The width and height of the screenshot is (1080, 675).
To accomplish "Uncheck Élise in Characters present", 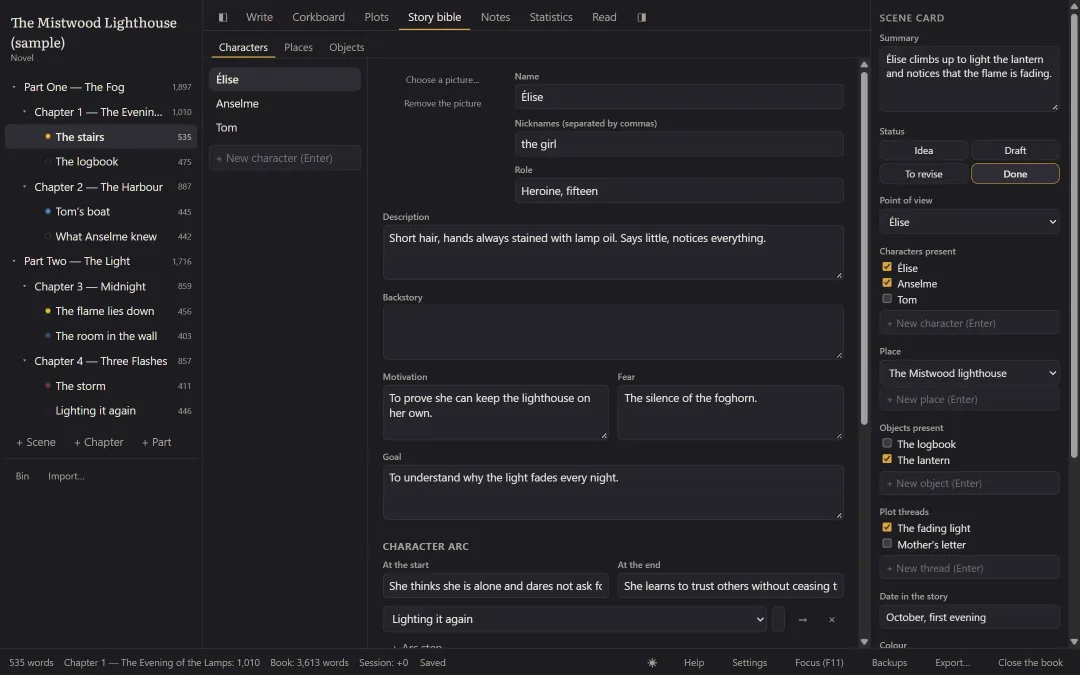I will click(887, 267).
